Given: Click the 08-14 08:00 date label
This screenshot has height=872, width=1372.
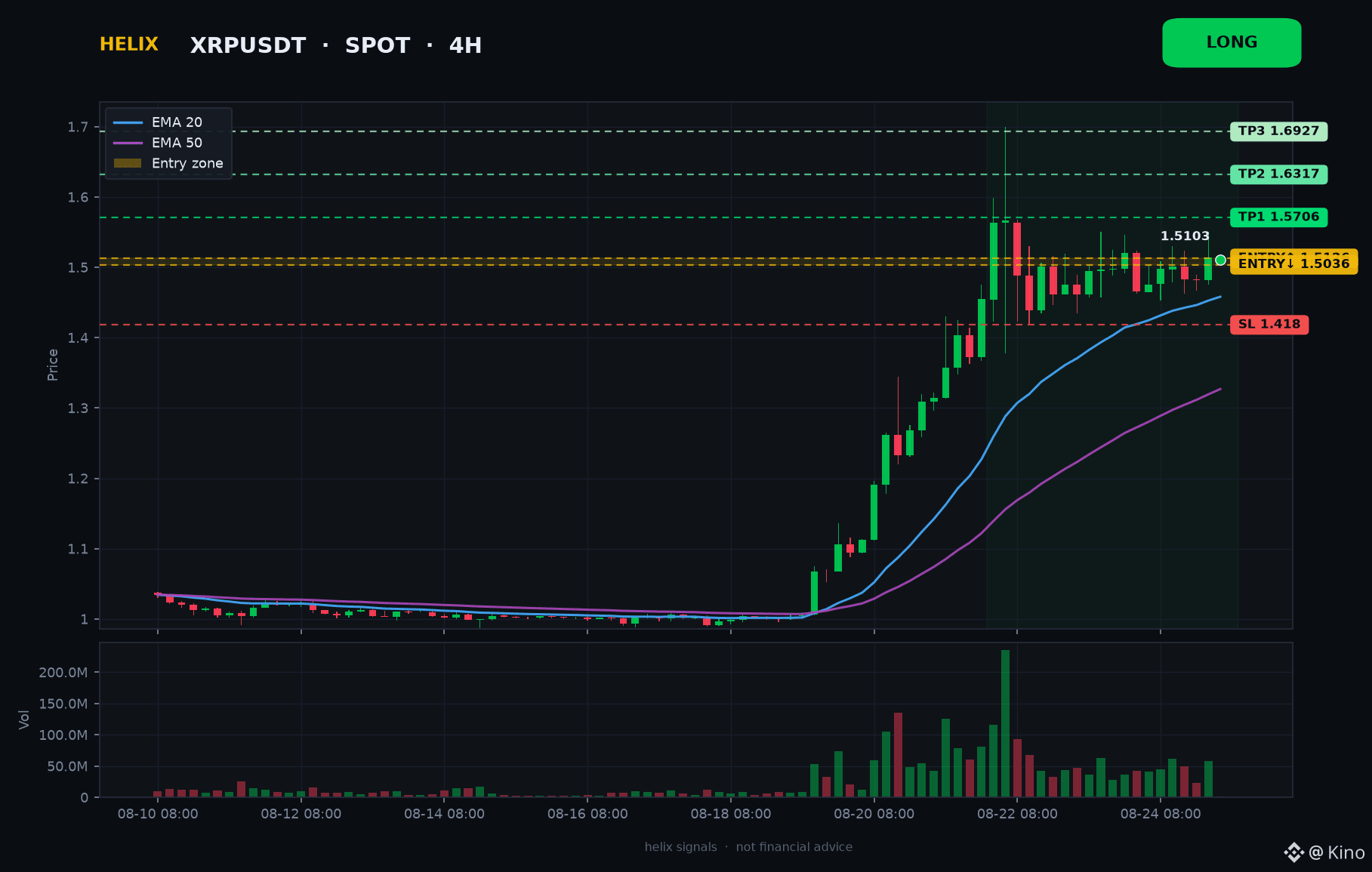Looking at the screenshot, I should point(444,814).
